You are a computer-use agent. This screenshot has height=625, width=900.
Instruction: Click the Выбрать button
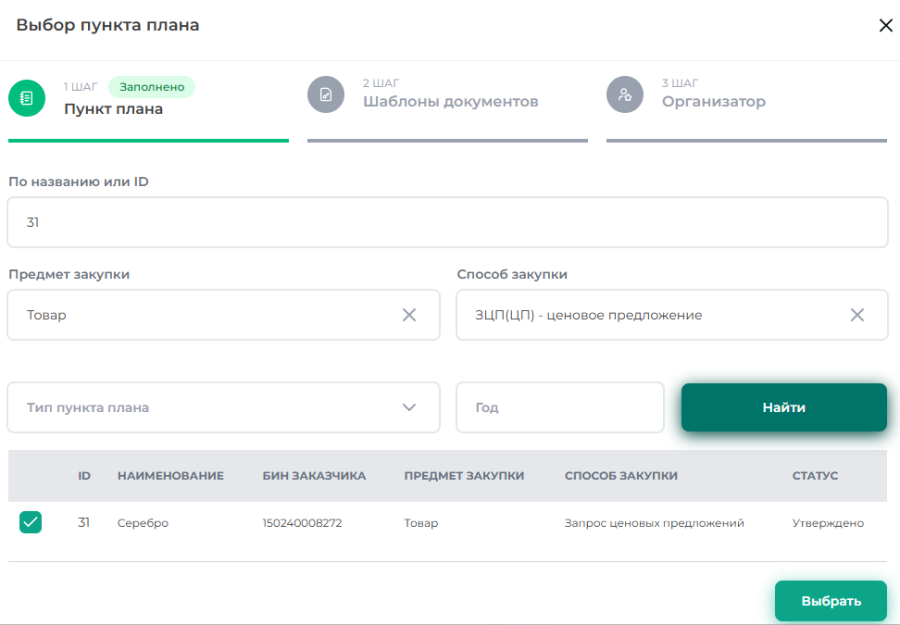[x=830, y=601]
